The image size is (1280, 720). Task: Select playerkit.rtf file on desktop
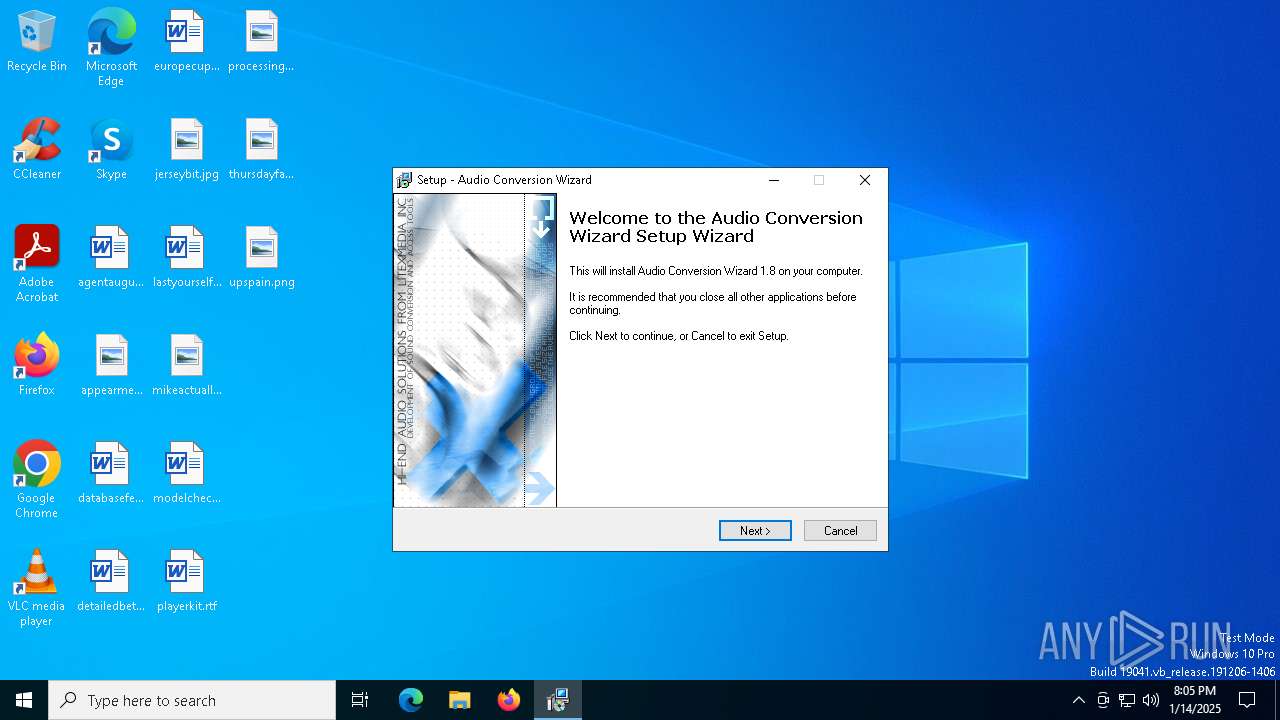point(186,582)
